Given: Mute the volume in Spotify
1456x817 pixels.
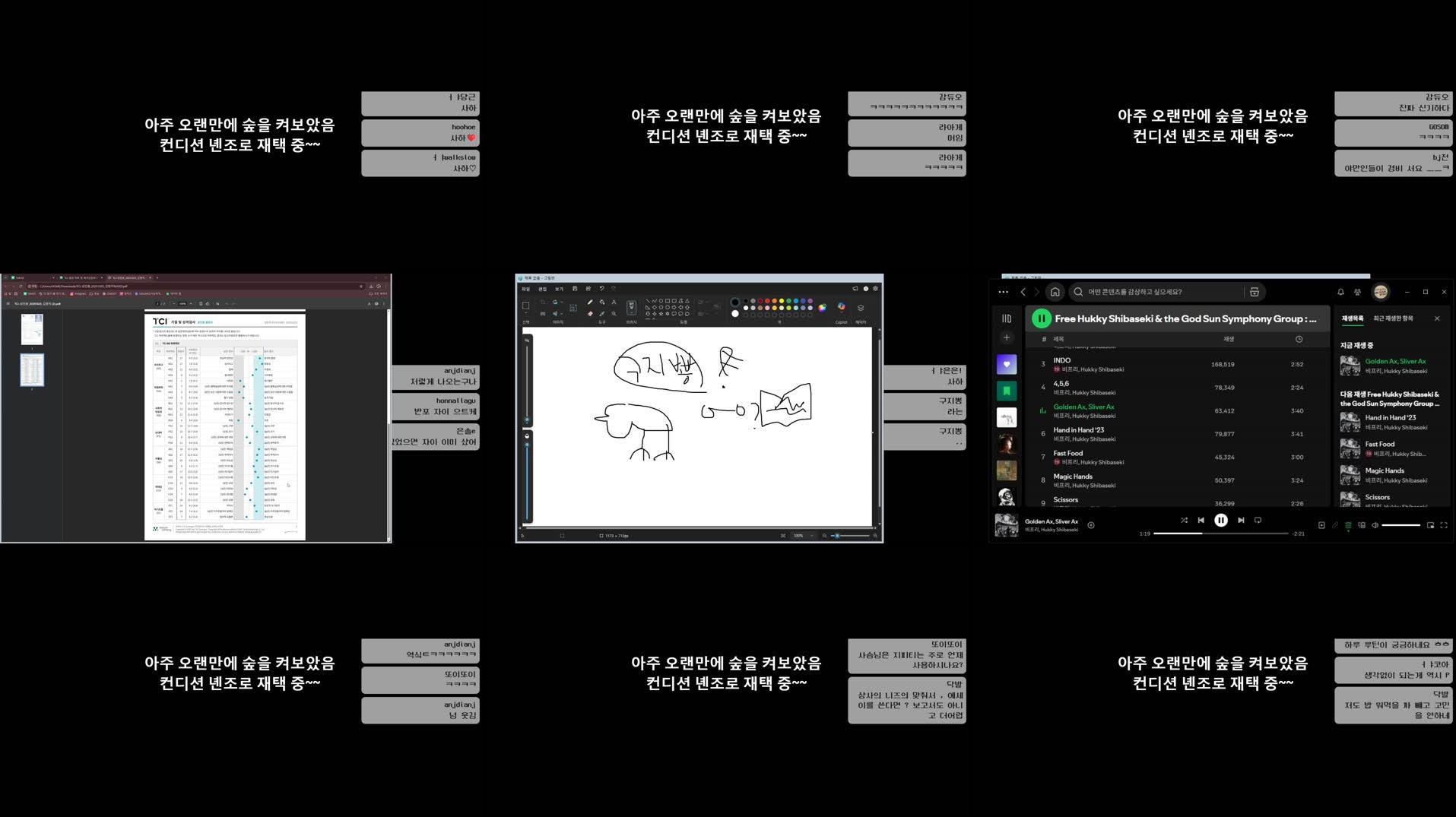Looking at the screenshot, I should [x=1375, y=525].
